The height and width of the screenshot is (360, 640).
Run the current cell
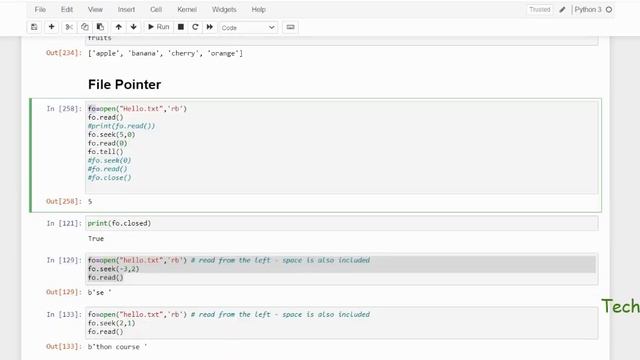(158, 27)
